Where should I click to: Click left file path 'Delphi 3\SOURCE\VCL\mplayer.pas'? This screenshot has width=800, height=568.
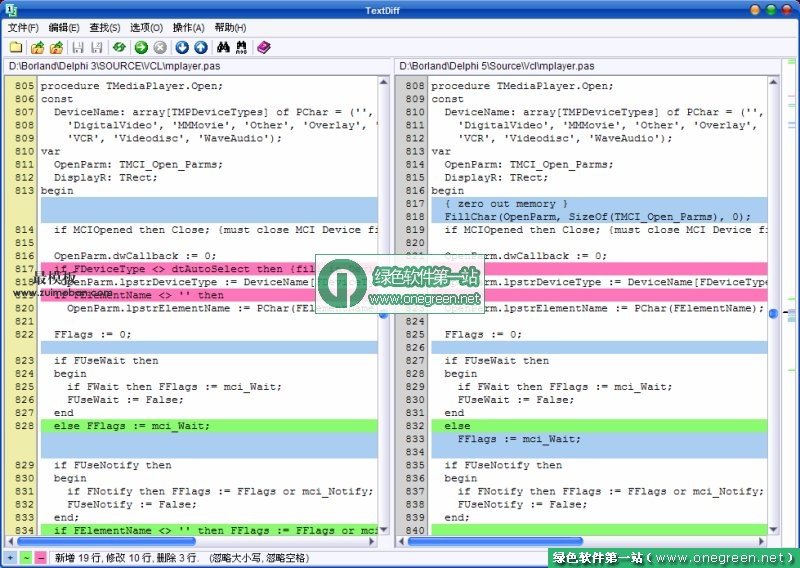tap(115, 66)
